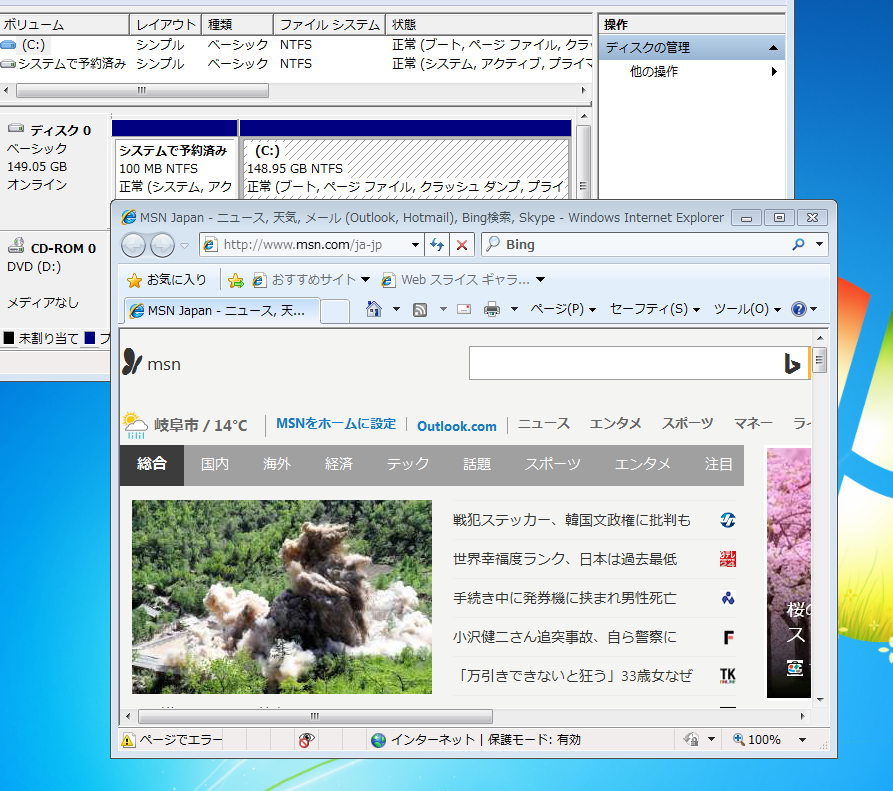Screen dimensions: 893x791
Task: Click the Print icon in command bar
Action: pyautogui.click(x=491, y=309)
